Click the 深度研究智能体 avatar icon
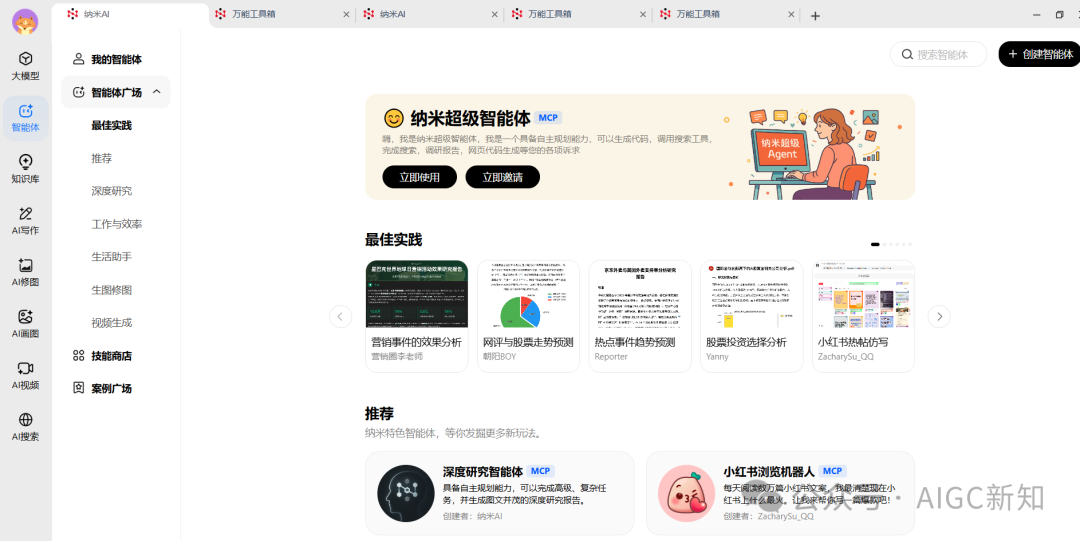The width and height of the screenshot is (1080, 541). click(x=406, y=493)
